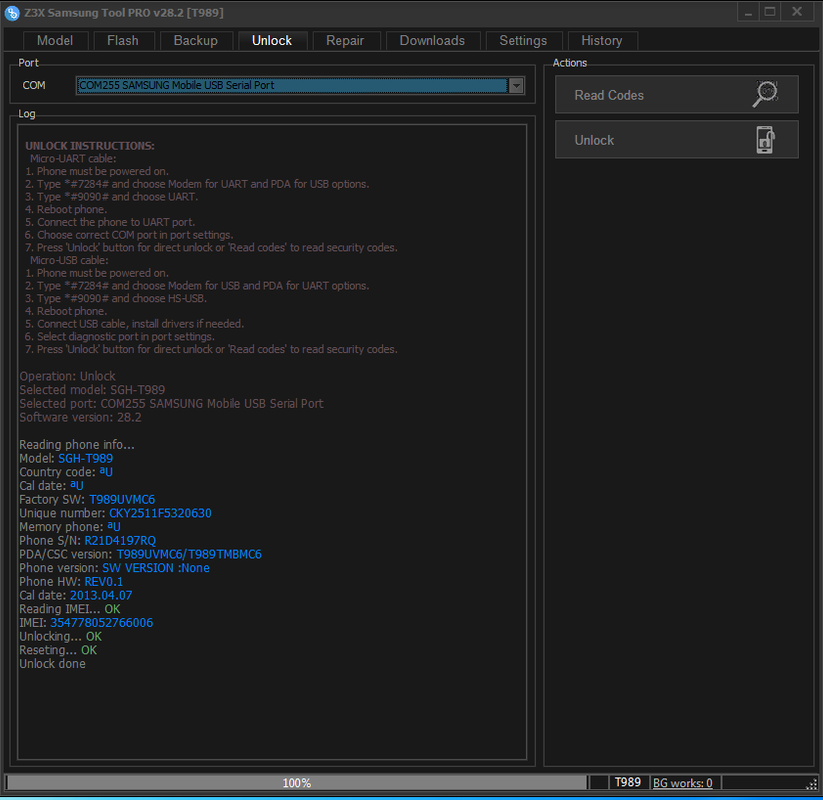Click the 'choose HS-USB' instruction line

116,298
